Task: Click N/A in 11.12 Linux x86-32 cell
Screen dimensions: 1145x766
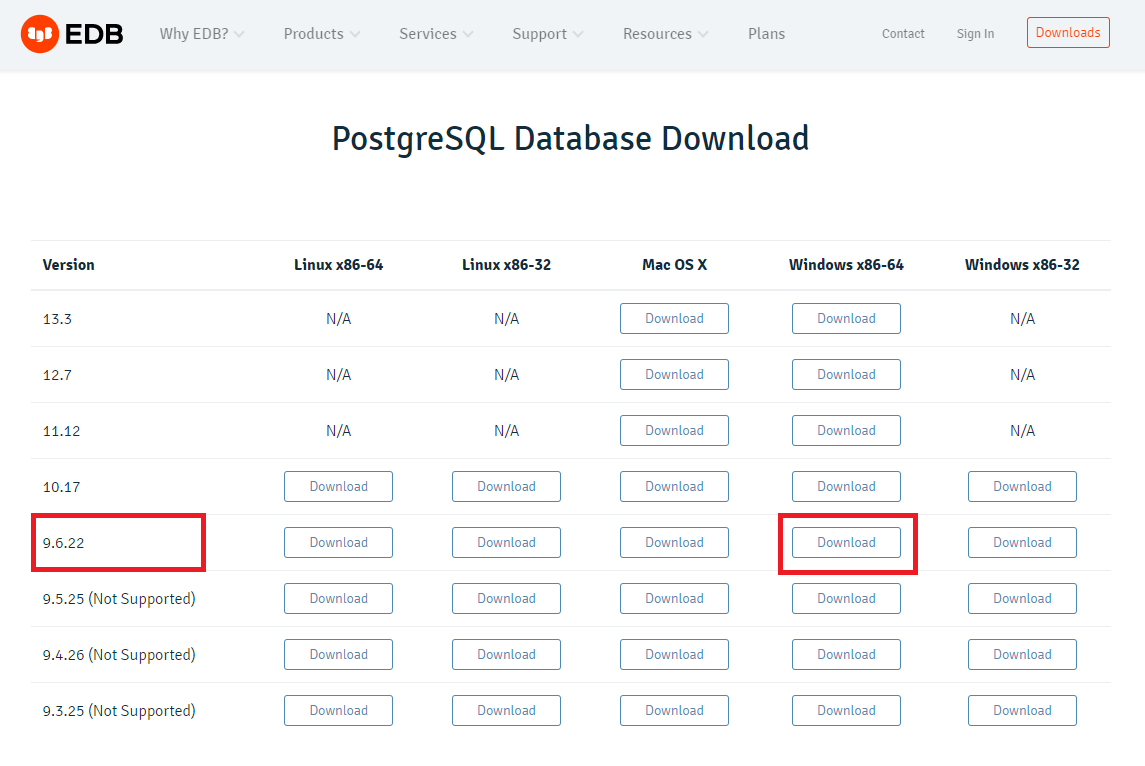Action: pos(506,432)
